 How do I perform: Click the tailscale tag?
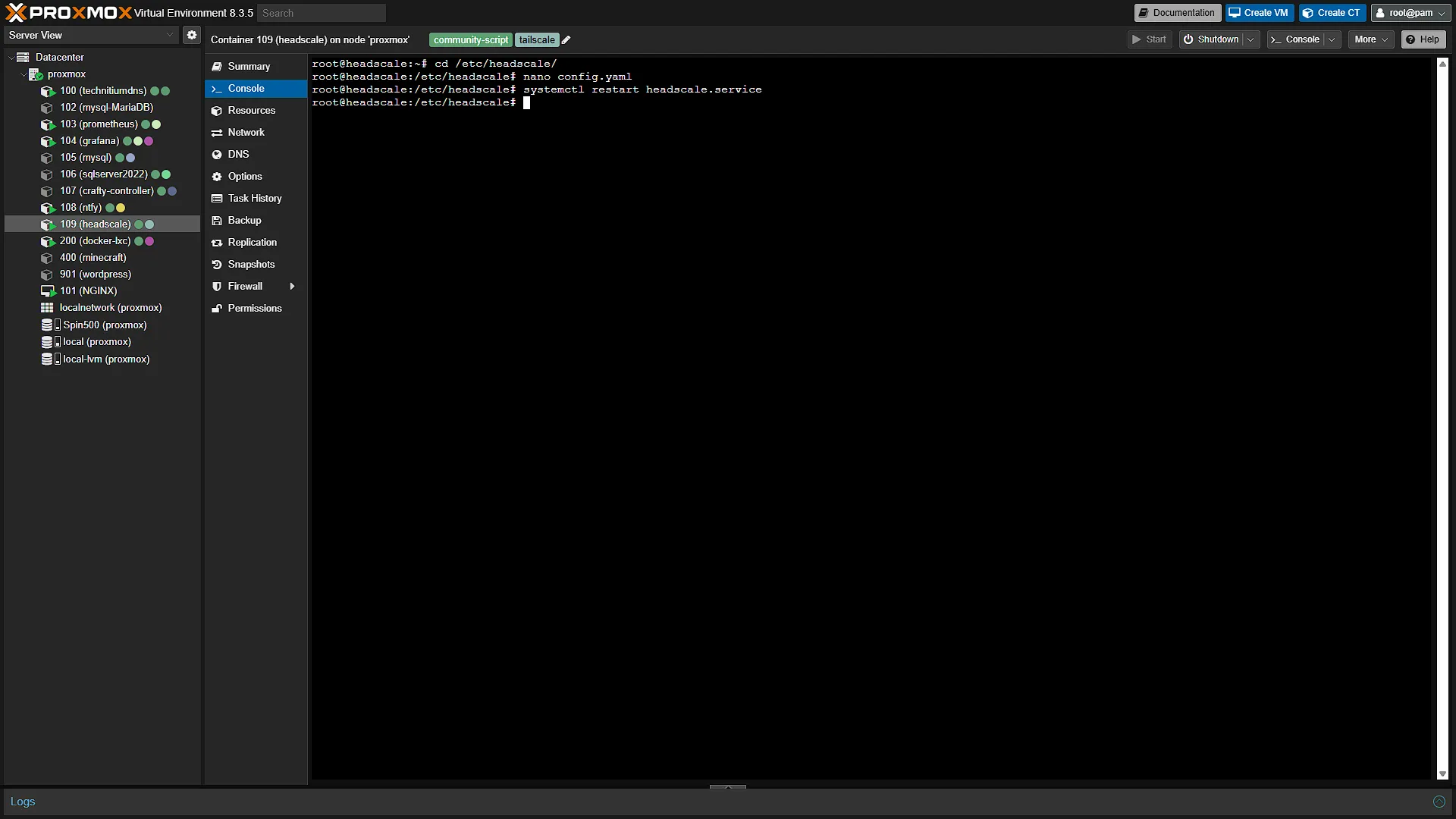click(x=537, y=40)
